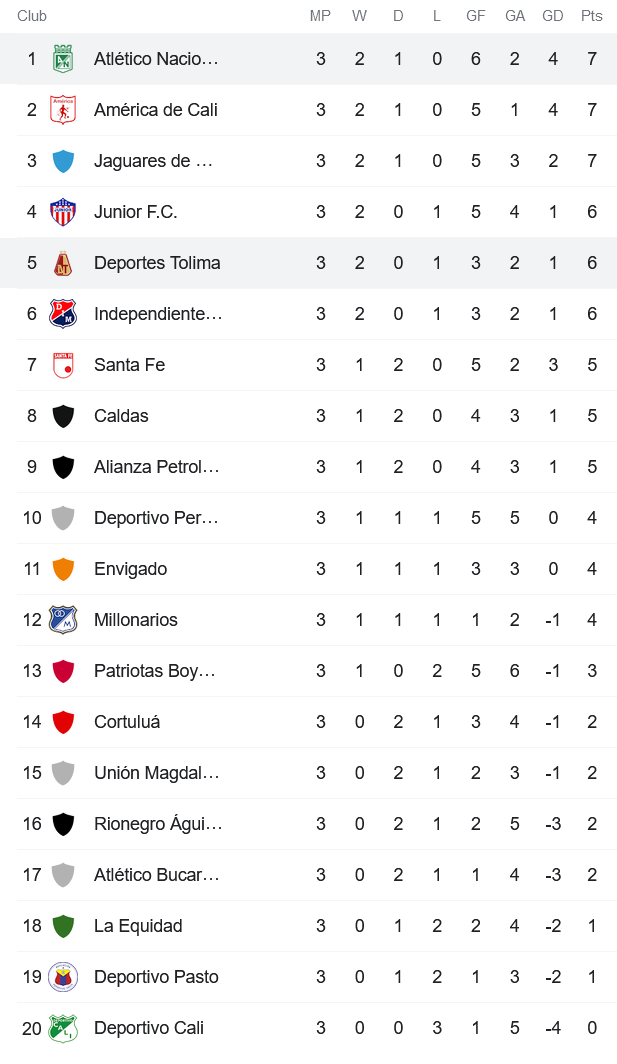Sort the table by the Pts column

click(x=591, y=15)
